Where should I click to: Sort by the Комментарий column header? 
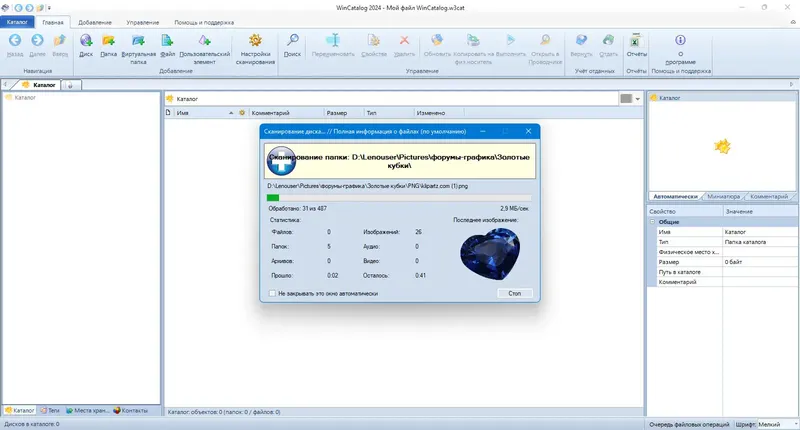pos(286,113)
